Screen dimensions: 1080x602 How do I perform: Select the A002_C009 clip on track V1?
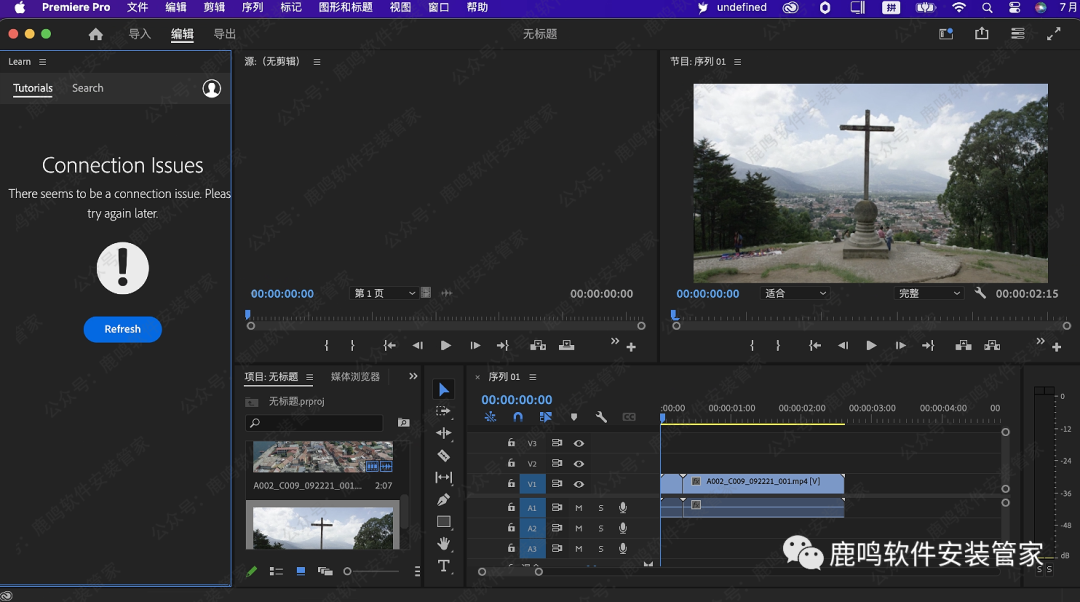[x=760, y=482]
